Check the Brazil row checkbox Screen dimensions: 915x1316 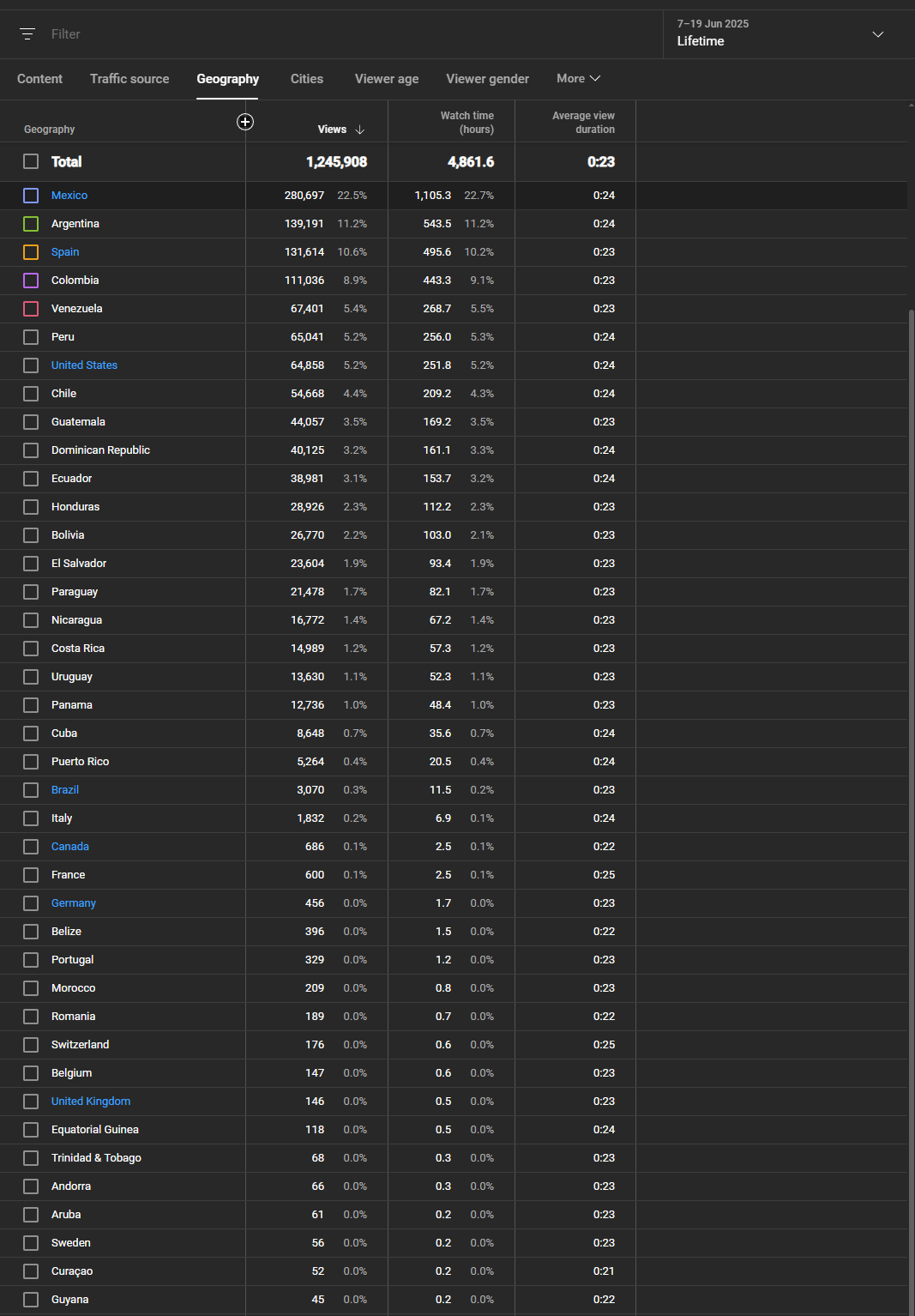[31, 790]
